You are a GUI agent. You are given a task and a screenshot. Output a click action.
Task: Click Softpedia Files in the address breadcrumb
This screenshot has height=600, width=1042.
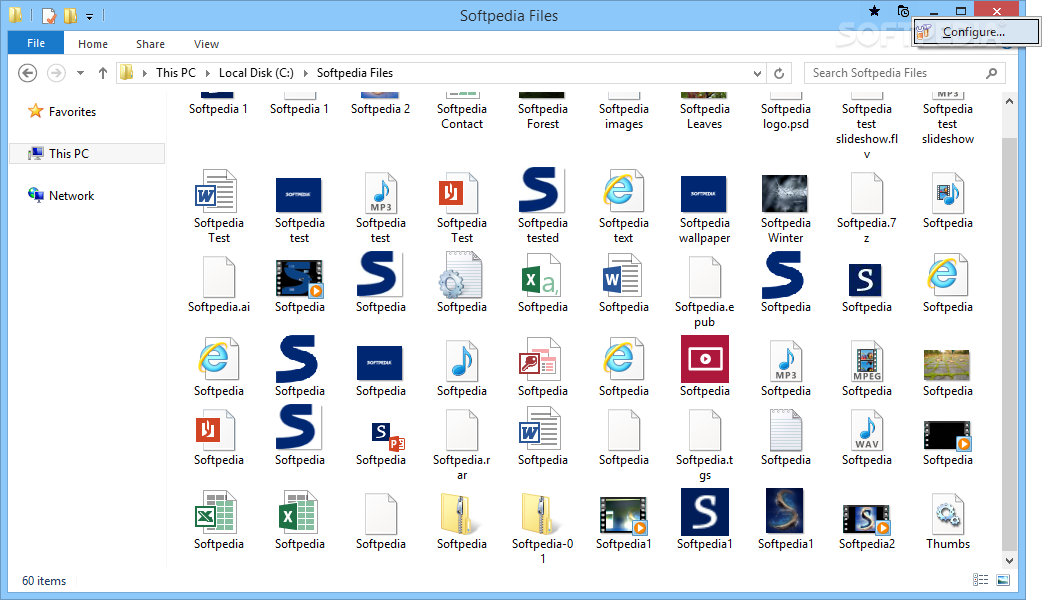click(354, 73)
